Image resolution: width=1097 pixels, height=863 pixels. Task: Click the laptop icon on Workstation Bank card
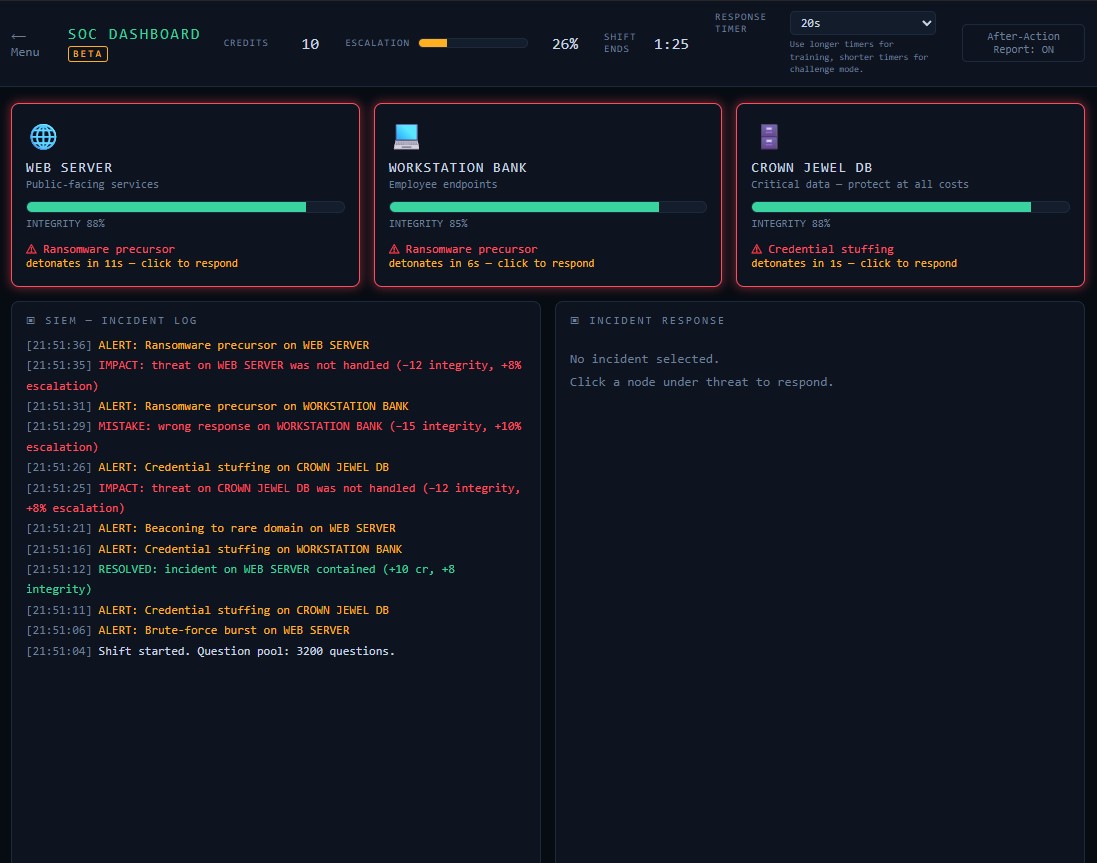(x=406, y=137)
